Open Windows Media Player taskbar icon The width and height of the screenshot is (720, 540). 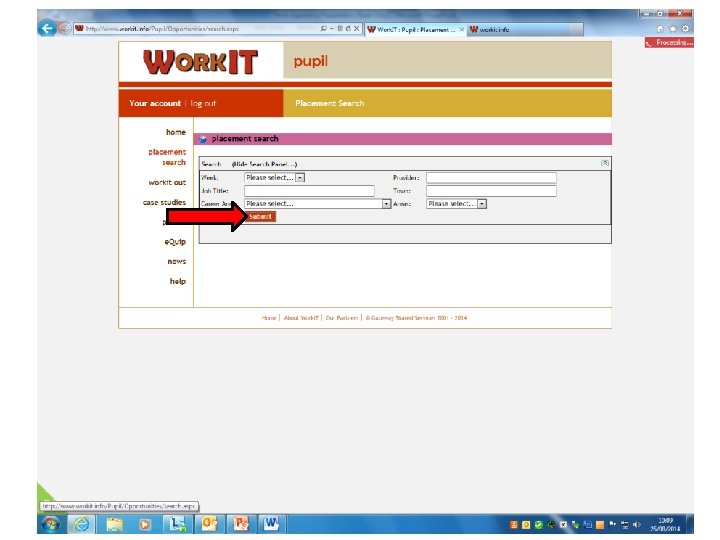[144, 524]
